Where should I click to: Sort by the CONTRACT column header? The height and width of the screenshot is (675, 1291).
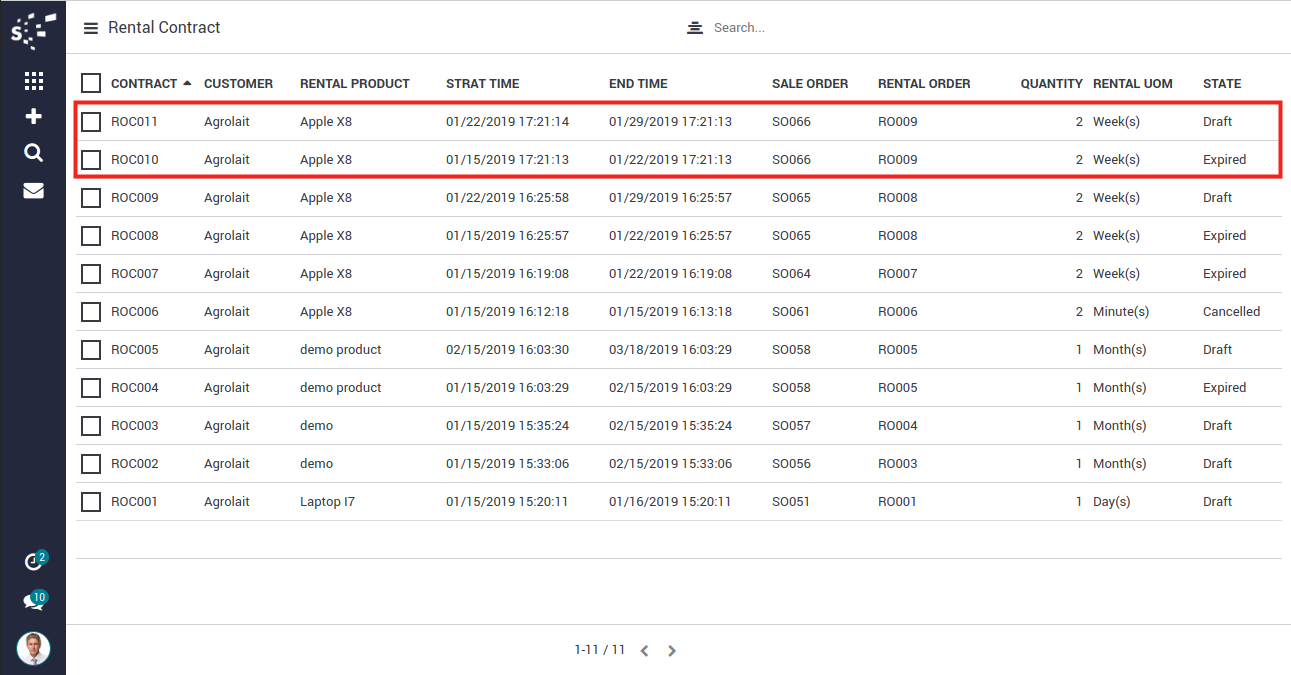pyautogui.click(x=144, y=84)
